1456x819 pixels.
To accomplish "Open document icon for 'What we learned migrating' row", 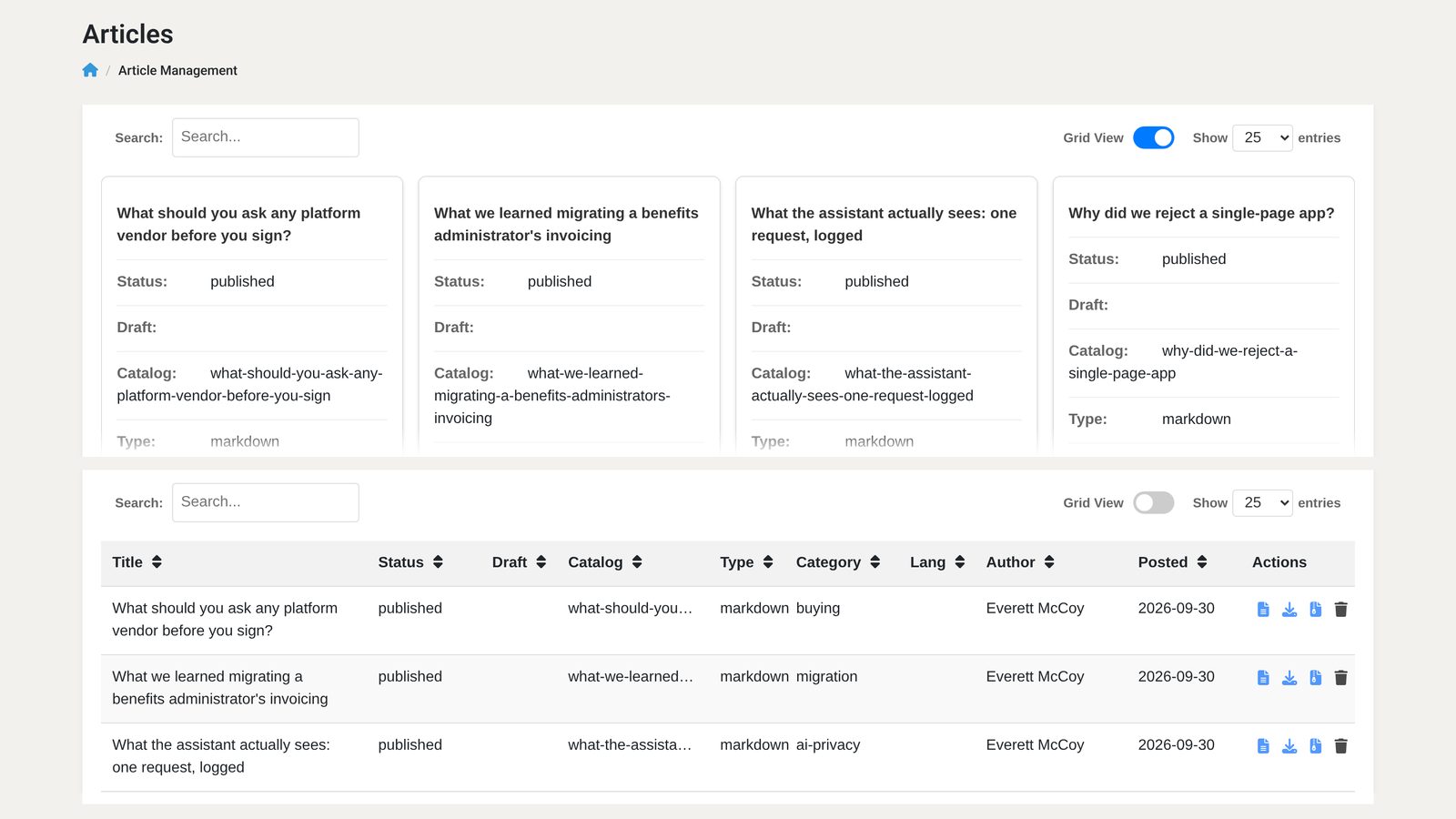I will tap(1263, 678).
